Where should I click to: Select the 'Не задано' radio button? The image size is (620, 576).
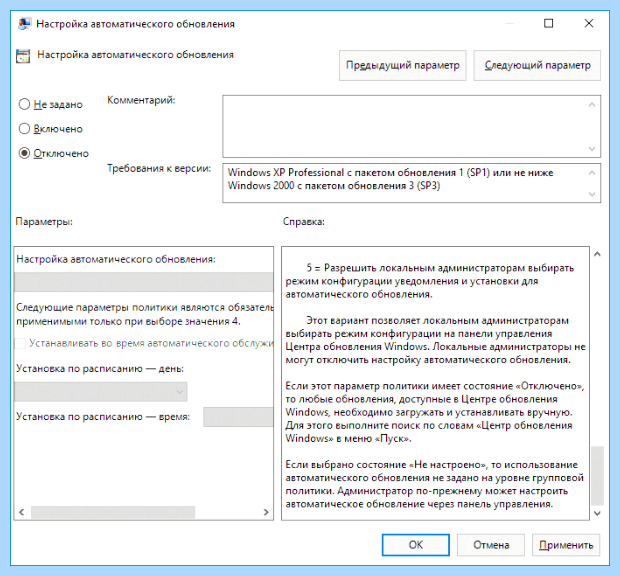(24, 104)
